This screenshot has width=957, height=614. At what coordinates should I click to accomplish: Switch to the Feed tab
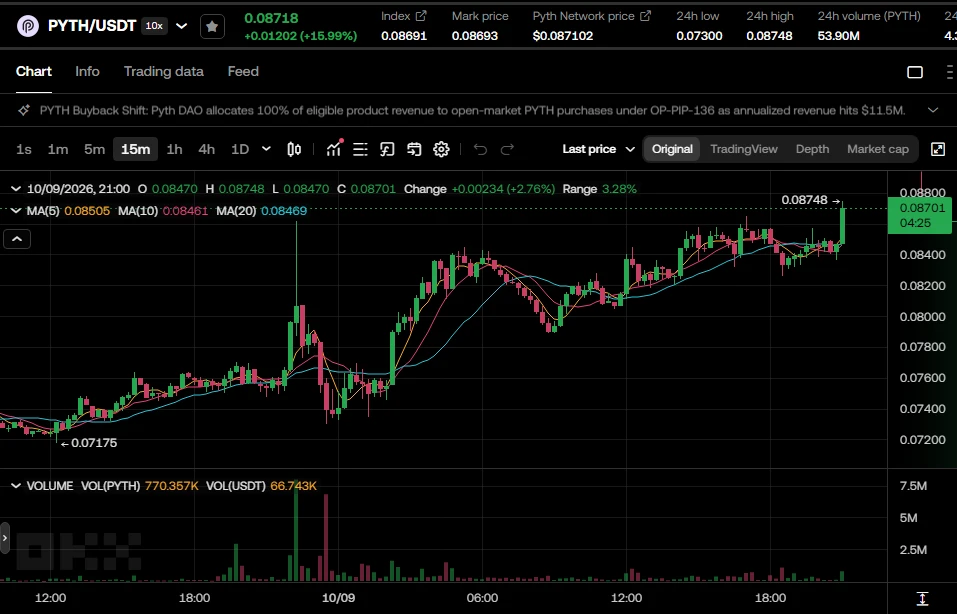[243, 71]
